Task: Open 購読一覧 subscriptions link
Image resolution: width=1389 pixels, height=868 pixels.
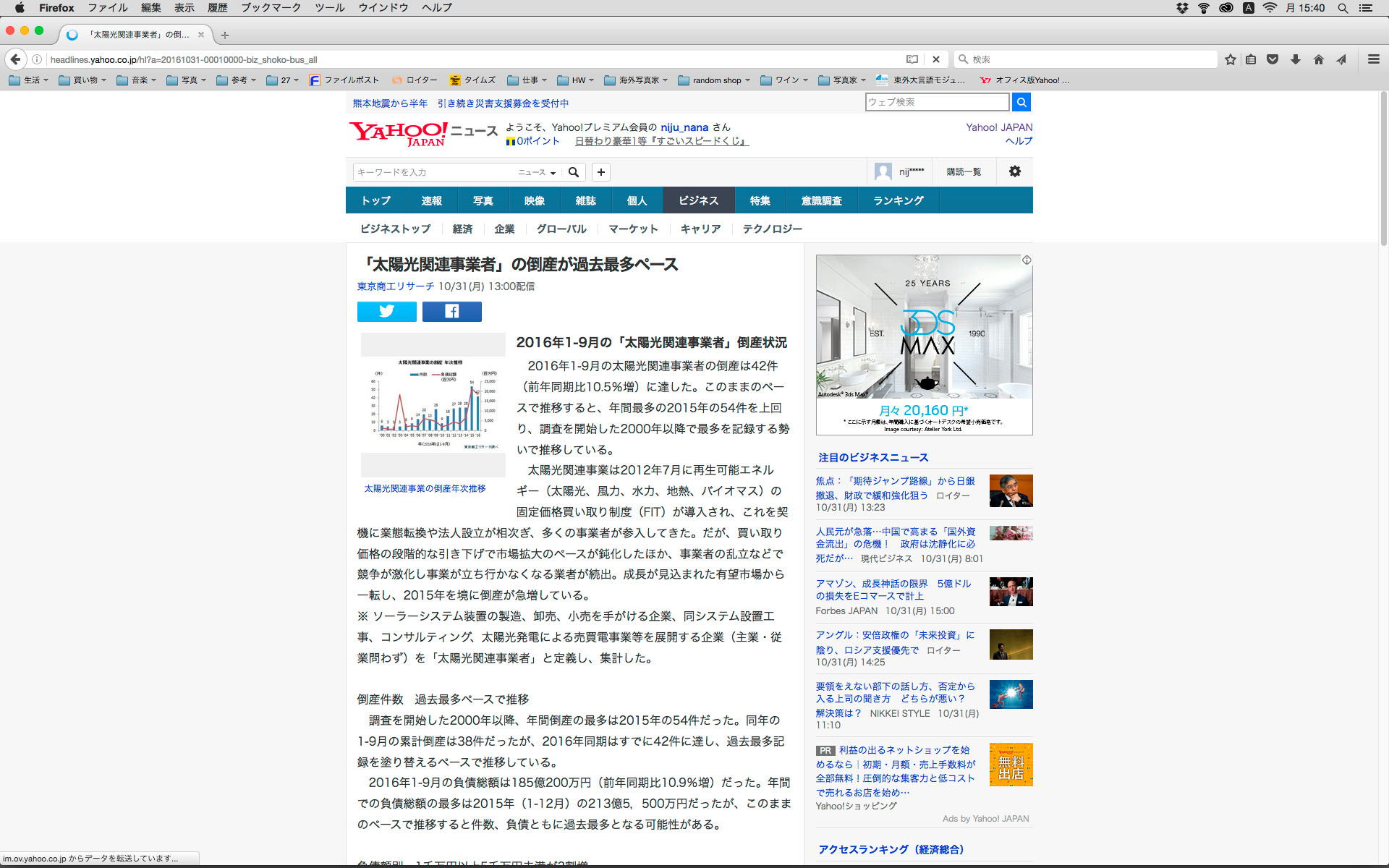Action: 964,171
